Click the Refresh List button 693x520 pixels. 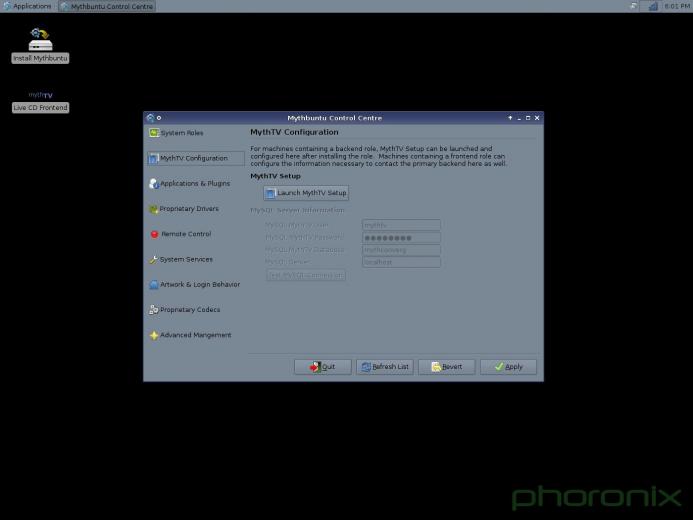(385, 367)
